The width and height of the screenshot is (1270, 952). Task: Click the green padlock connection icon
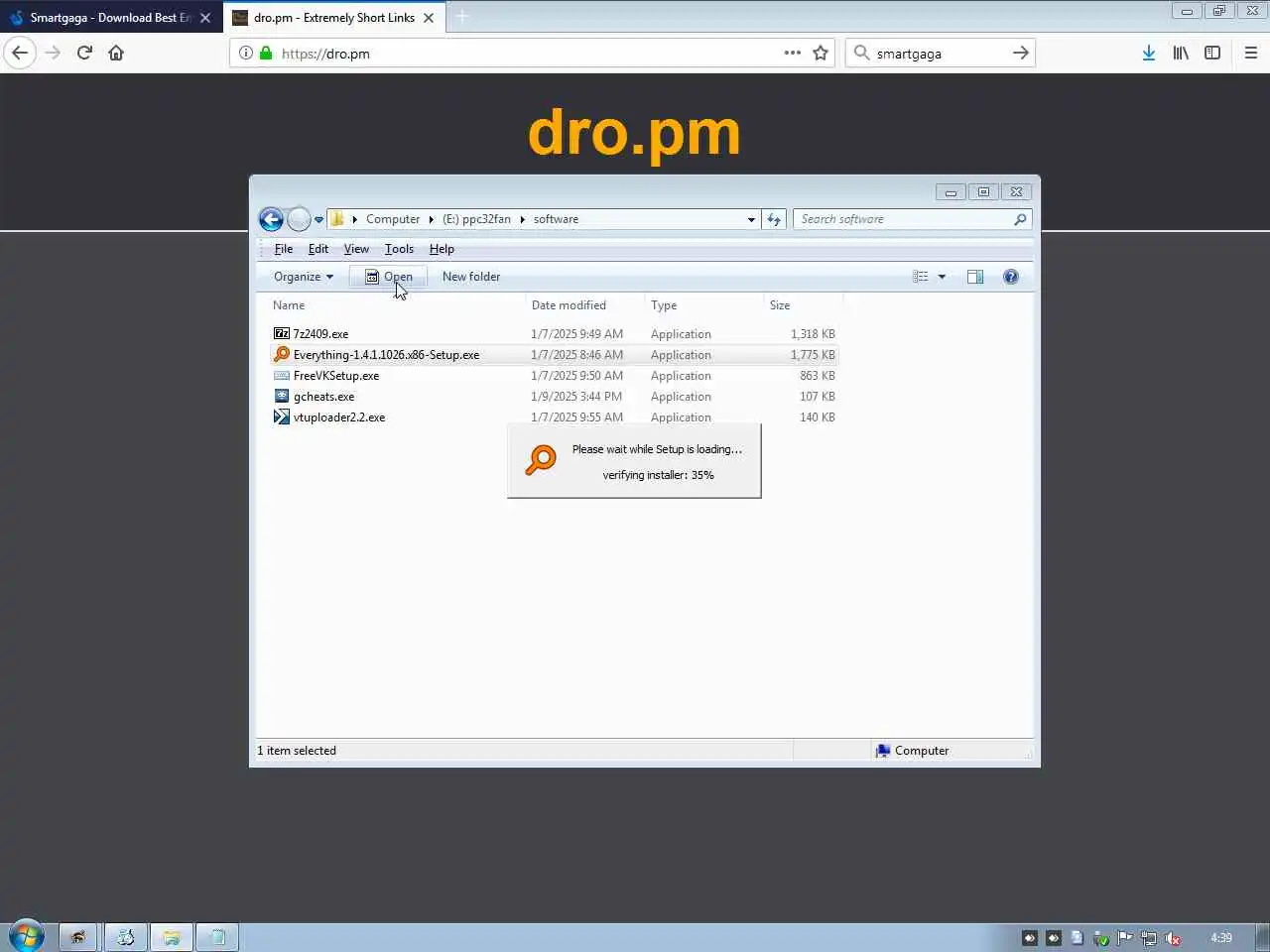coord(266,54)
